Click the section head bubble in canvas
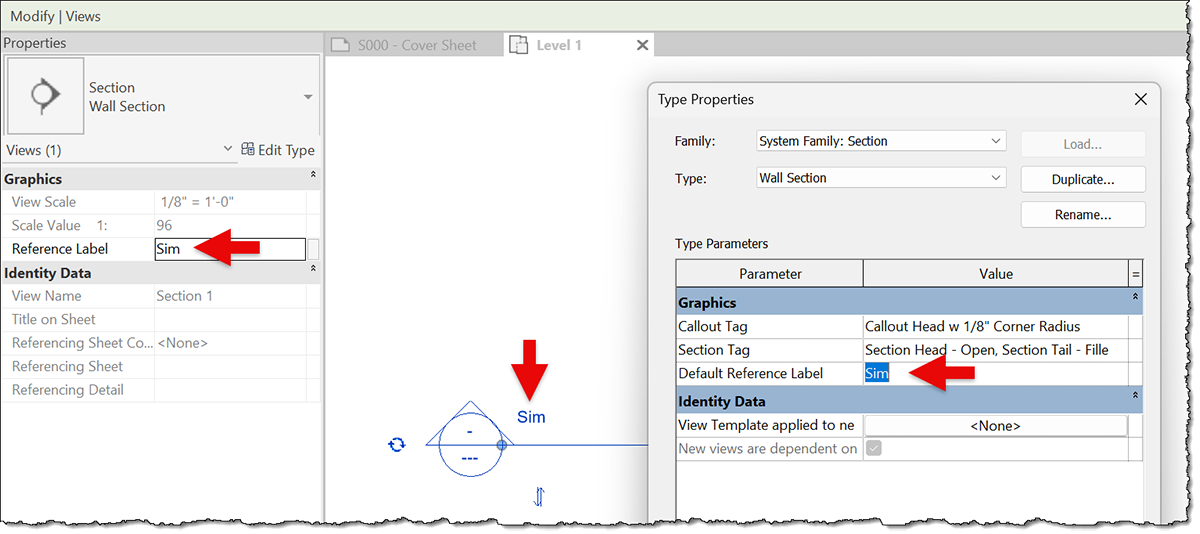 pyautogui.click(x=470, y=445)
